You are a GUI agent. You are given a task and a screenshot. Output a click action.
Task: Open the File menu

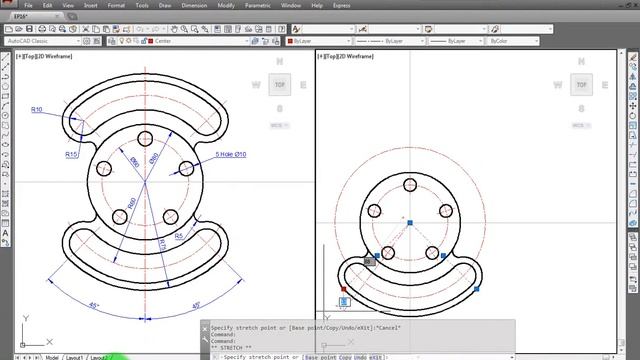point(28,5)
